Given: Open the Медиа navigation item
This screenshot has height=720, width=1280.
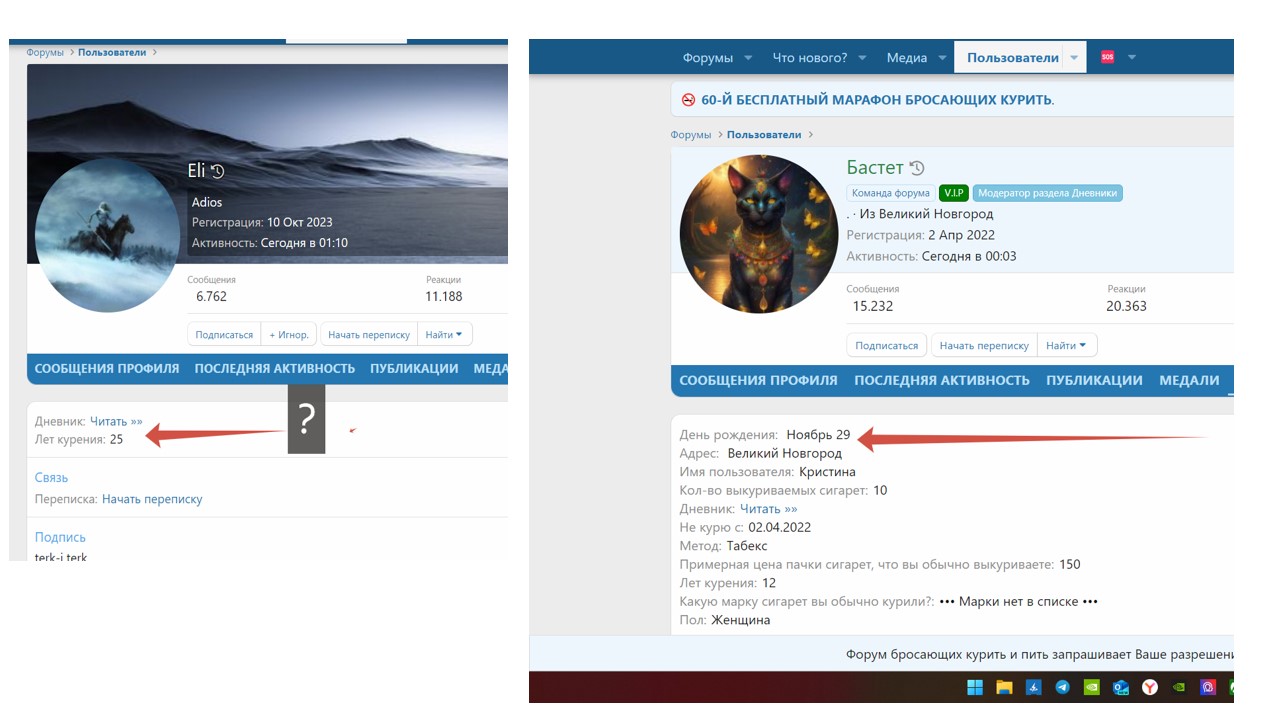Looking at the screenshot, I should tap(907, 58).
